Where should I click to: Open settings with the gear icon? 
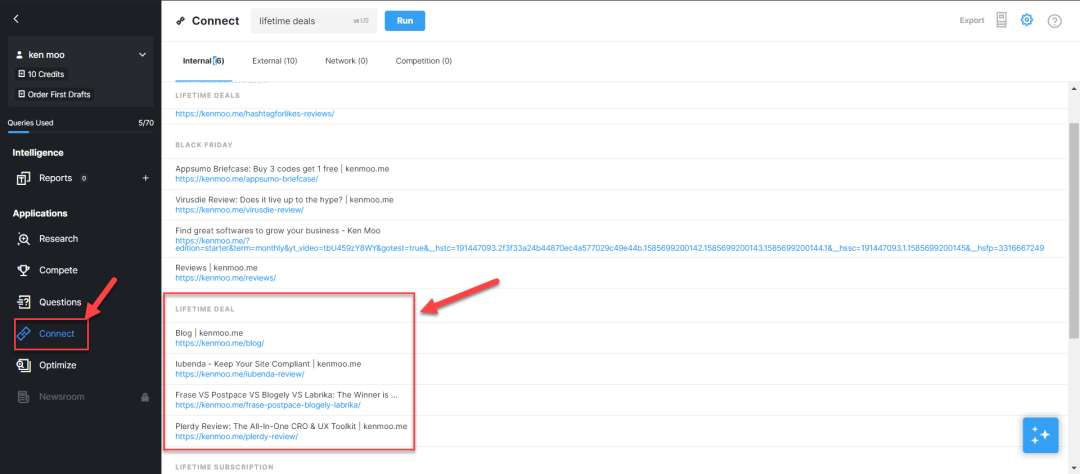[x=1026, y=20]
